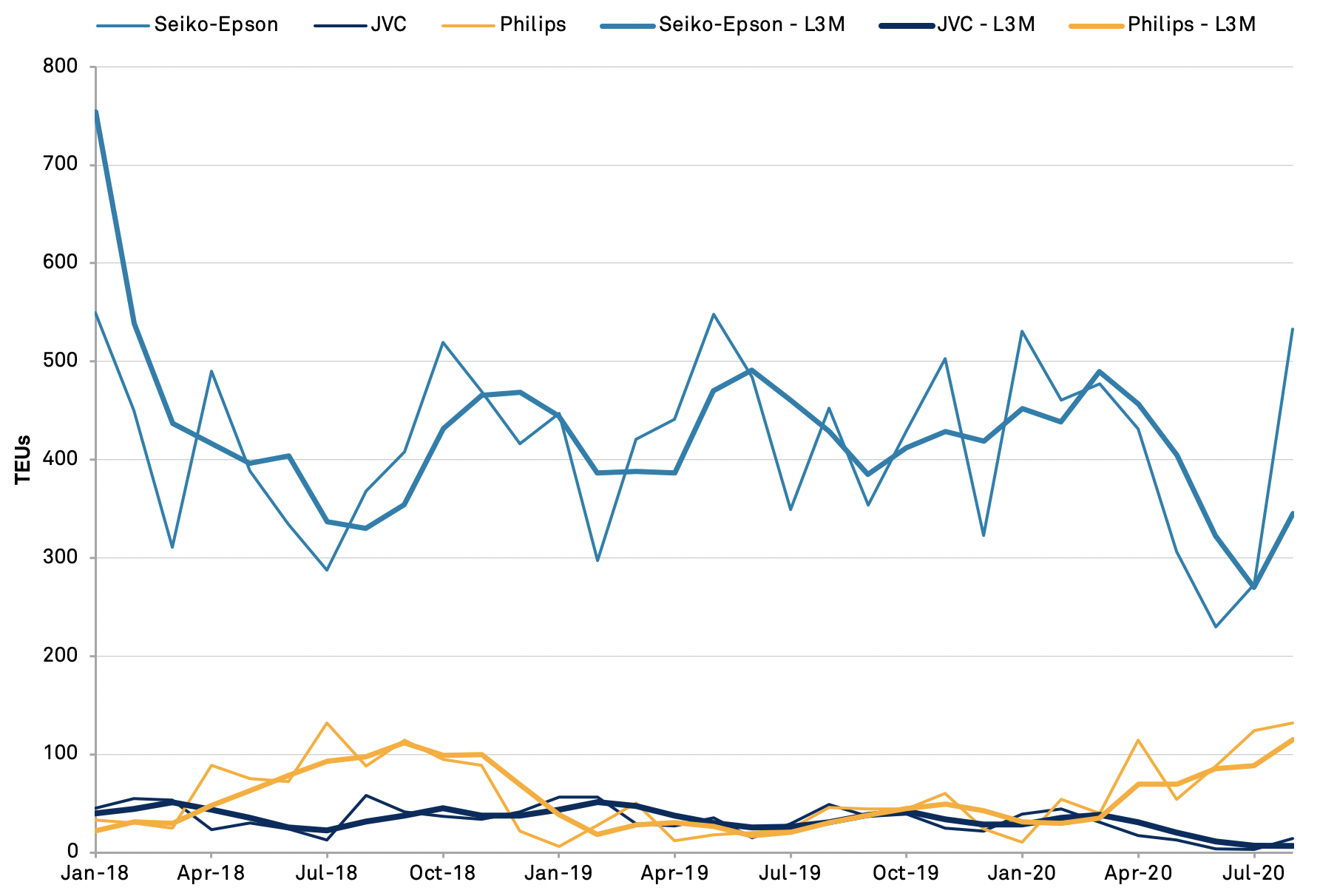Click the Oct-18 x-axis label
Image resolution: width=1337 pixels, height=896 pixels.
click(442, 873)
